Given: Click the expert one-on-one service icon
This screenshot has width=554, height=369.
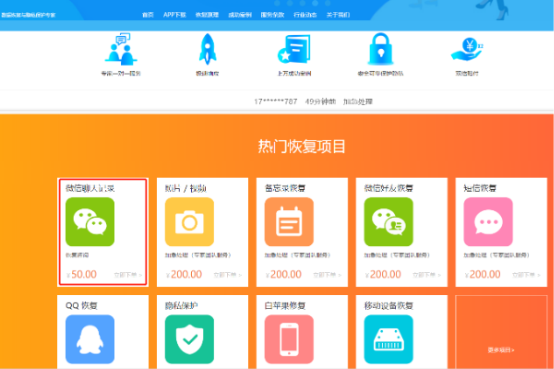Looking at the screenshot, I should (121, 49).
